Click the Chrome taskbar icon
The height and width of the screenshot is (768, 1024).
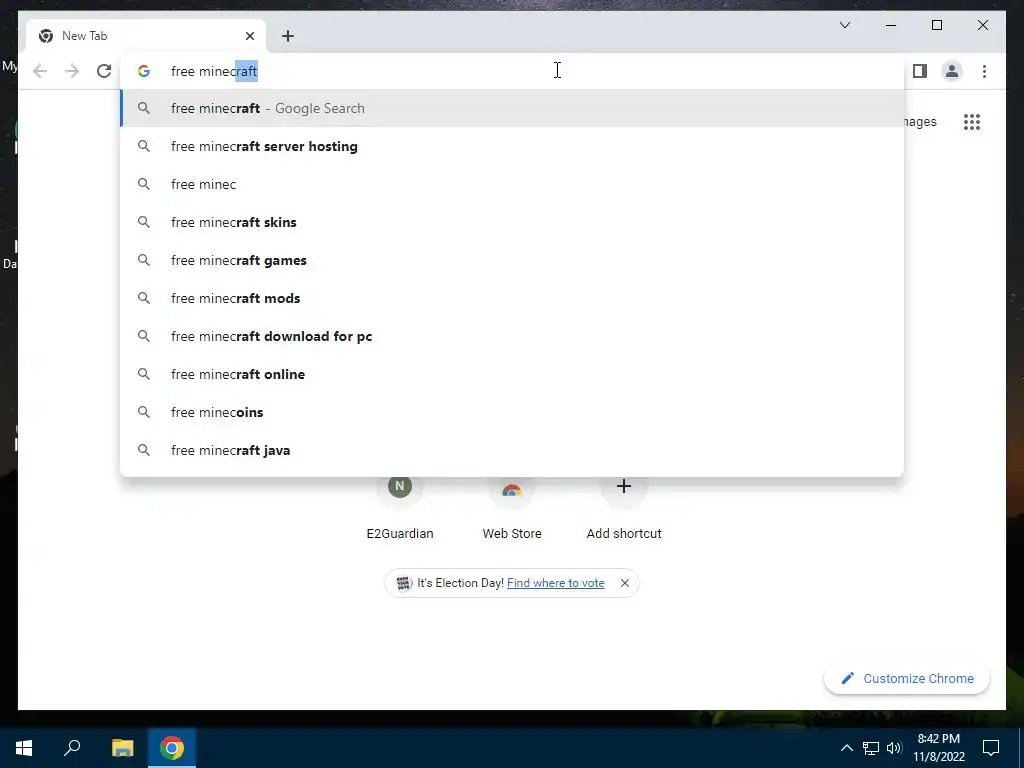point(172,748)
